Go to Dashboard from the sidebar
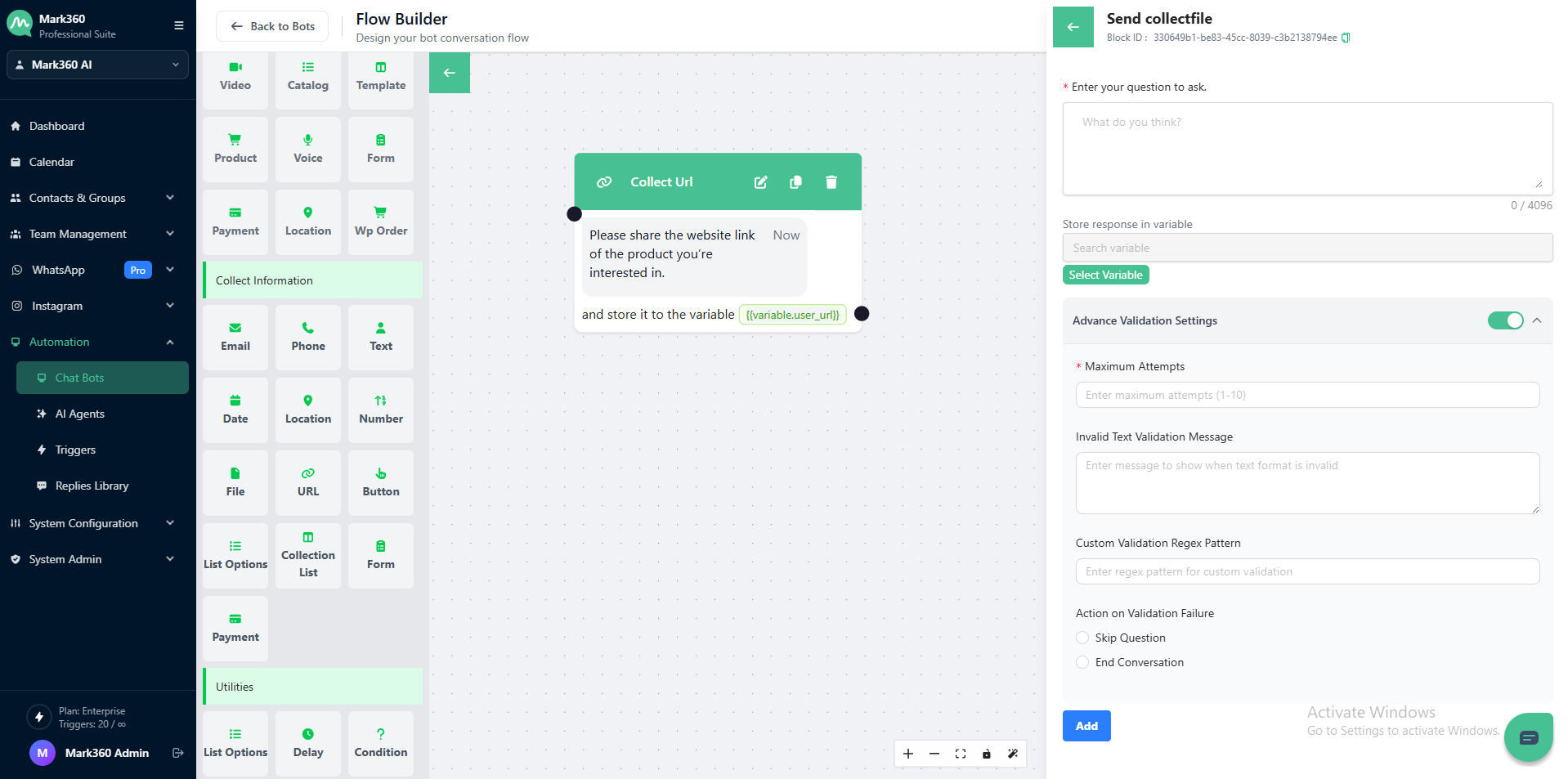Viewport: 1568px width, 779px height. [57, 126]
